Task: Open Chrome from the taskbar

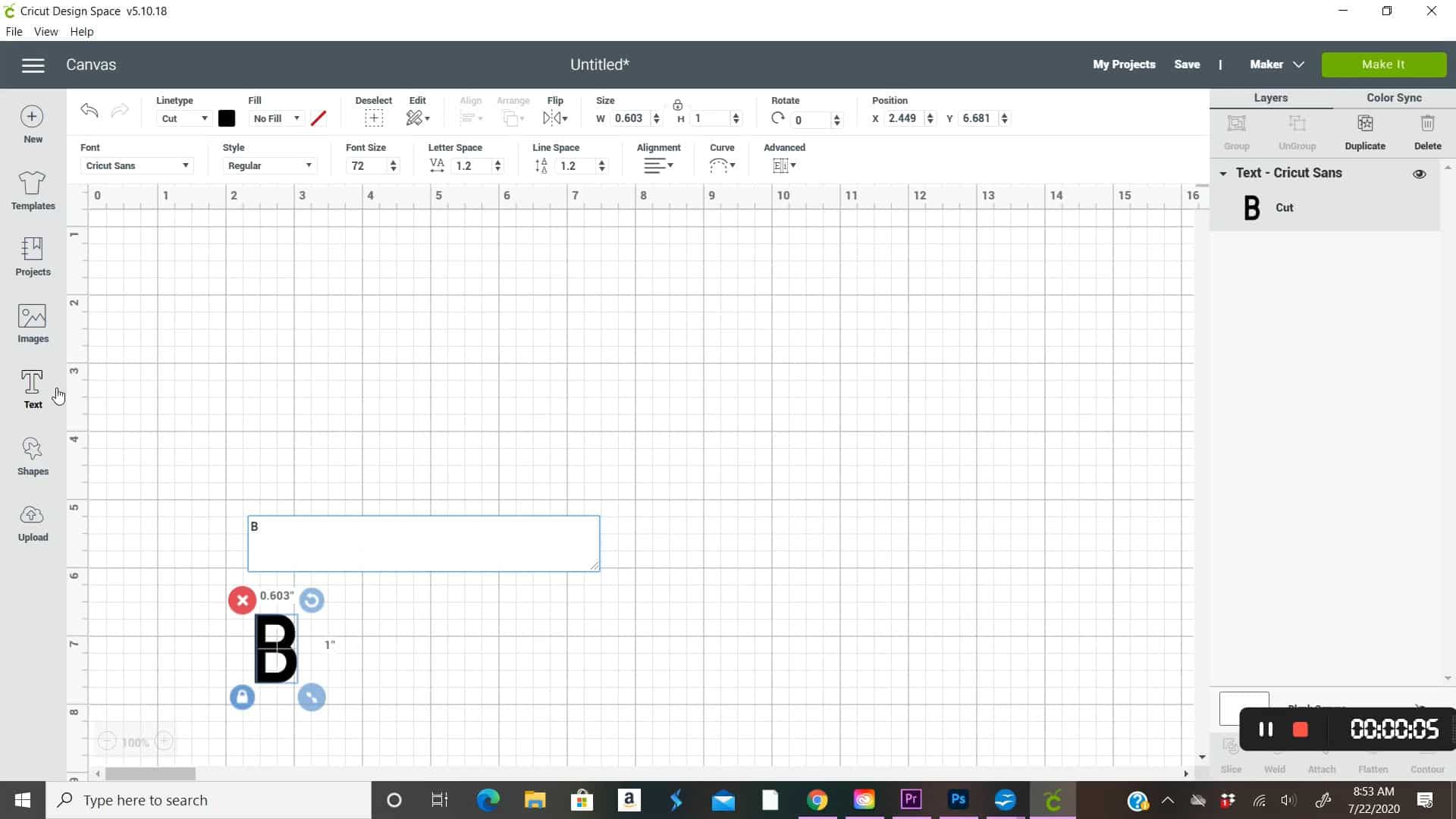Action: tap(817, 800)
